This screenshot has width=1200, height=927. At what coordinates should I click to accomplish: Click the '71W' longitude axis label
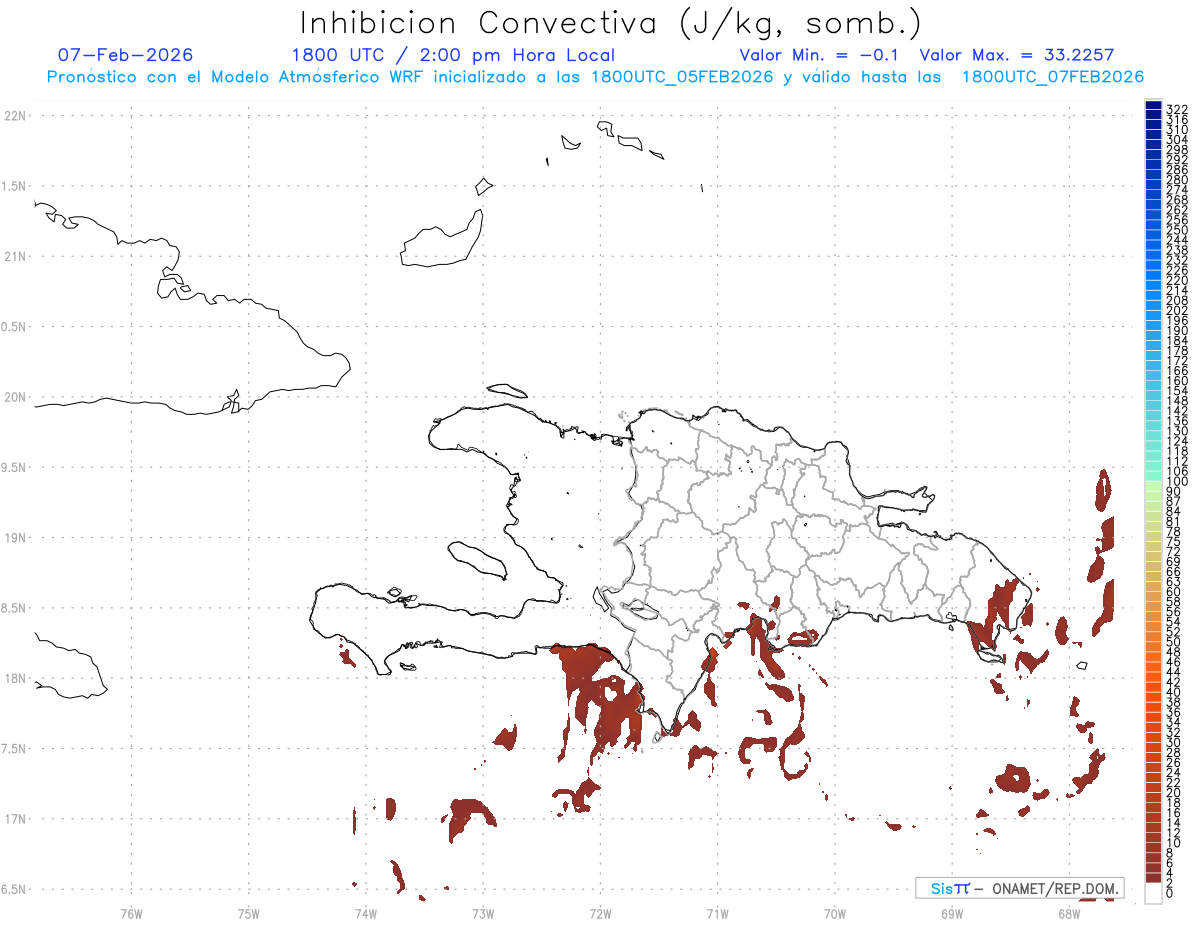coord(717,913)
